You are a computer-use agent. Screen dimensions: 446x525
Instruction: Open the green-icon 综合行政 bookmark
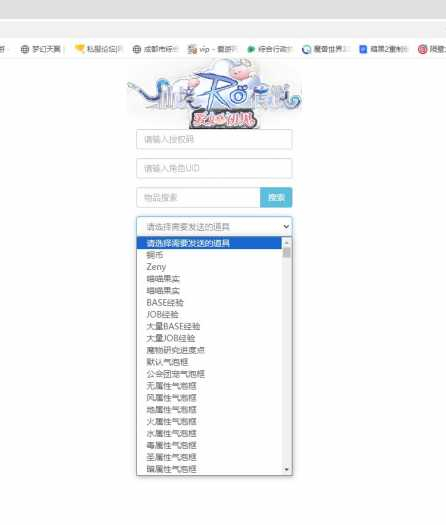coord(270,49)
